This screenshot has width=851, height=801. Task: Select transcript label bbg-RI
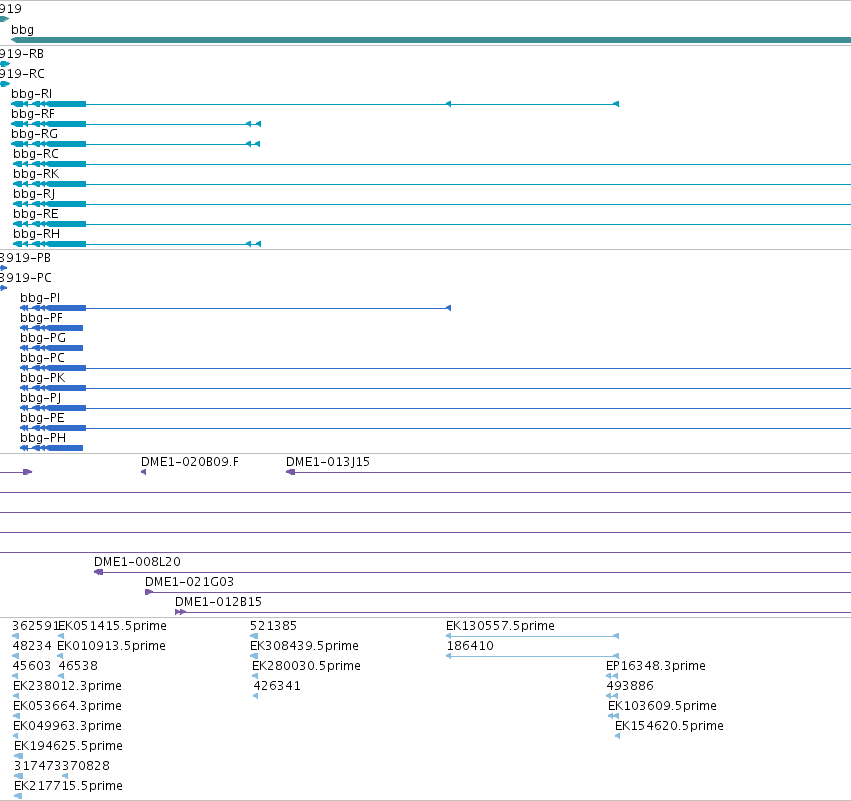[31, 93]
